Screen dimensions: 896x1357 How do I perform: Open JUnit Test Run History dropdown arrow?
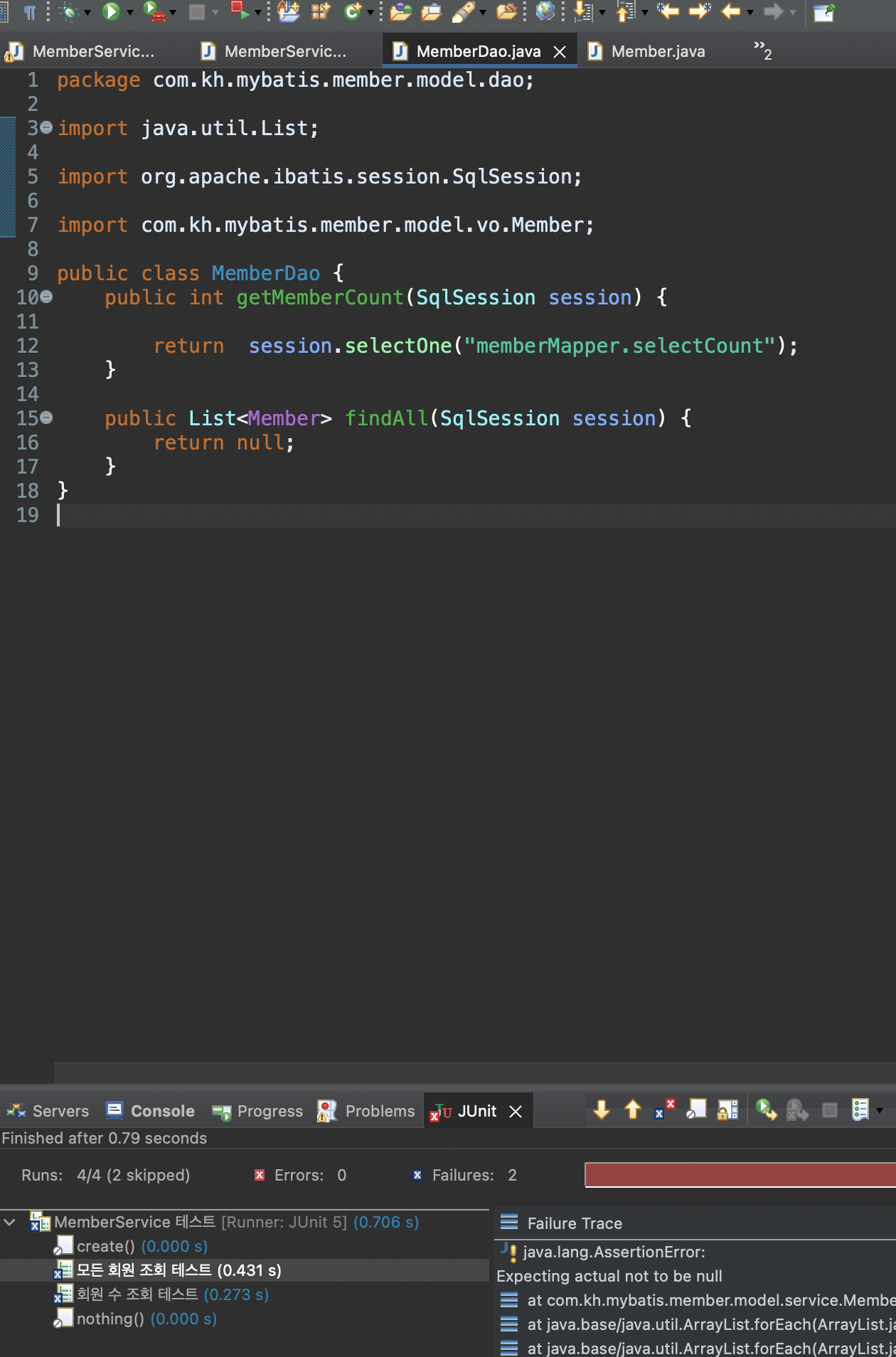[x=880, y=1111]
